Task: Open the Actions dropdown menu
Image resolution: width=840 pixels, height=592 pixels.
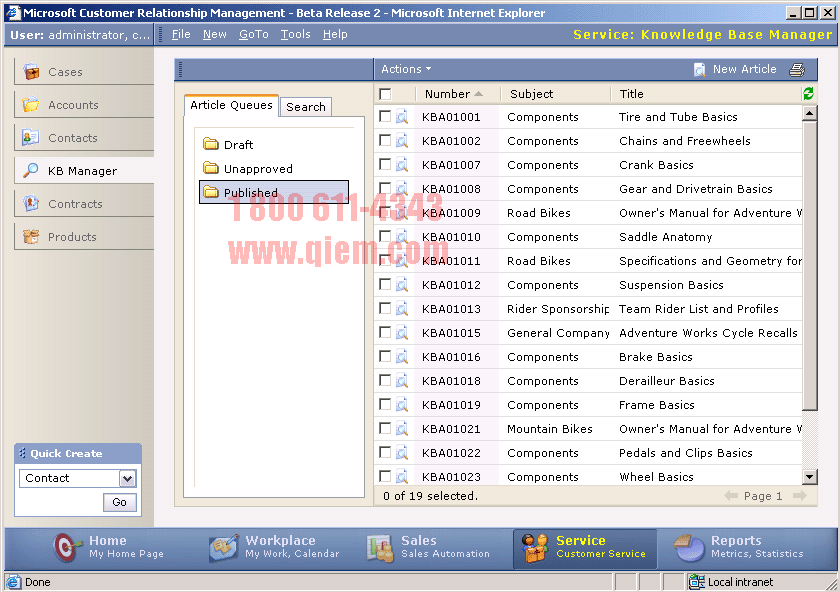Action: click(406, 69)
